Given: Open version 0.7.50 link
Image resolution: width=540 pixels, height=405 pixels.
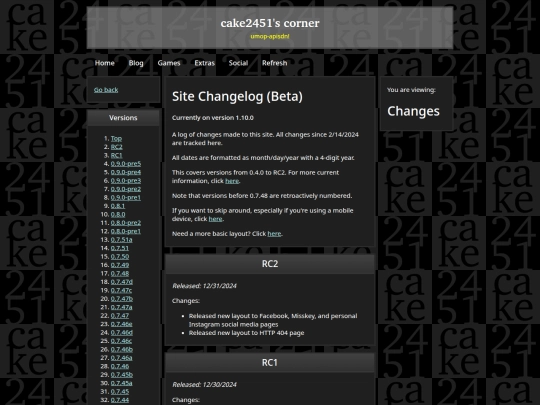Looking at the screenshot, I should click(120, 257).
